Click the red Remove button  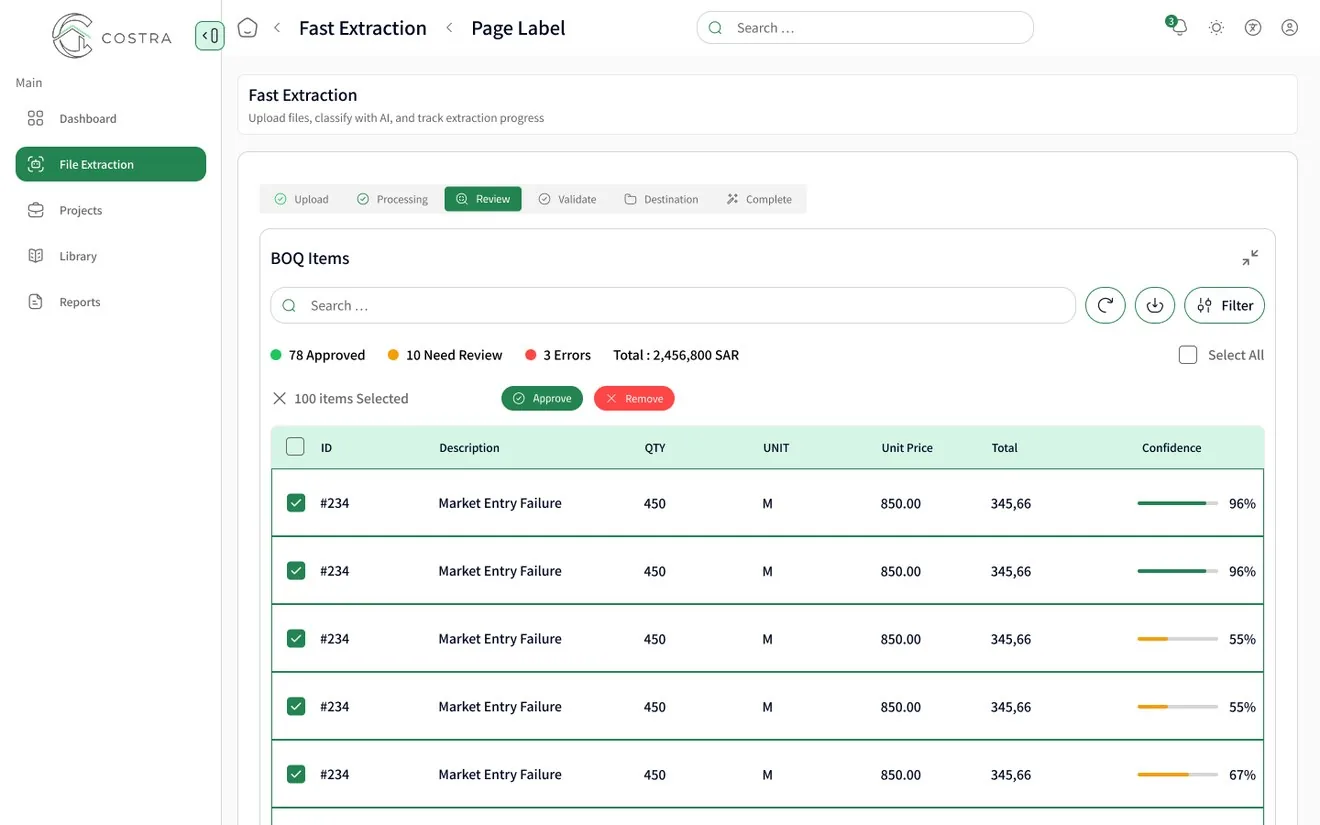tap(634, 398)
